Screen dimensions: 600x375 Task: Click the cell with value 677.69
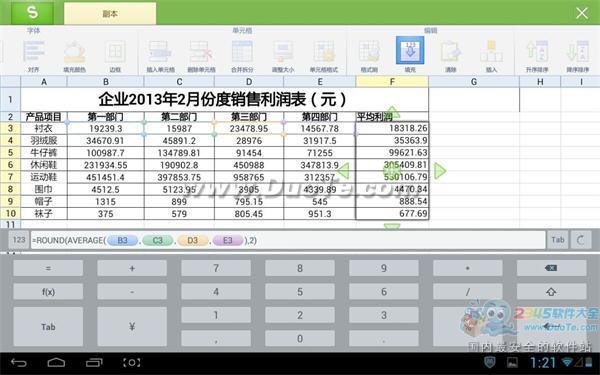[x=392, y=214]
